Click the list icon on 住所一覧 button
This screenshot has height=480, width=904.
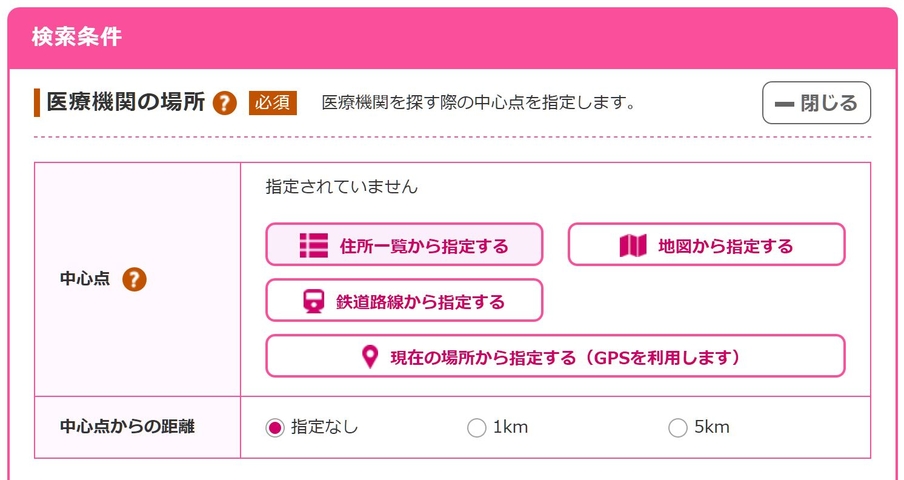point(314,245)
